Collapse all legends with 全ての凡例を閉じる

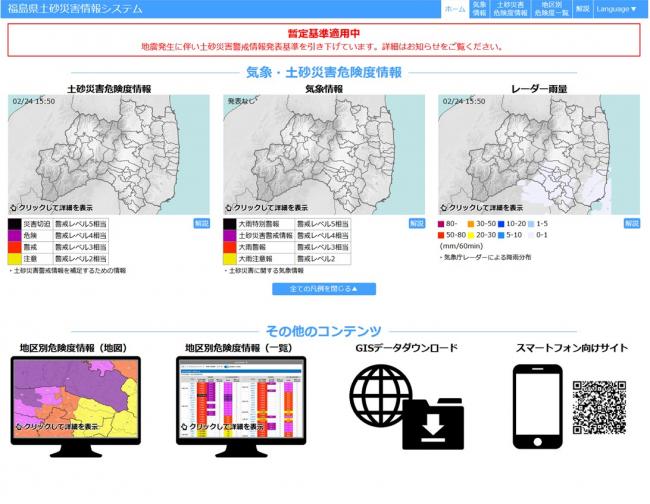coord(324,289)
